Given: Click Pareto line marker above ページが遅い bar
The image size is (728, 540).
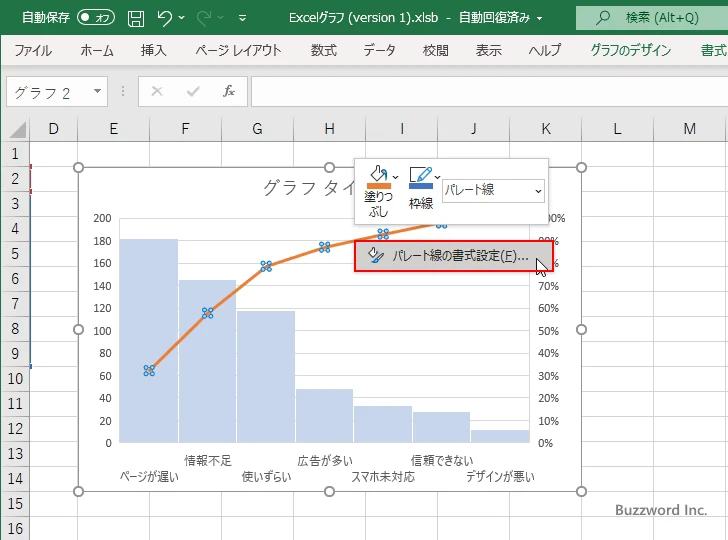Looking at the screenshot, I should point(149,371).
